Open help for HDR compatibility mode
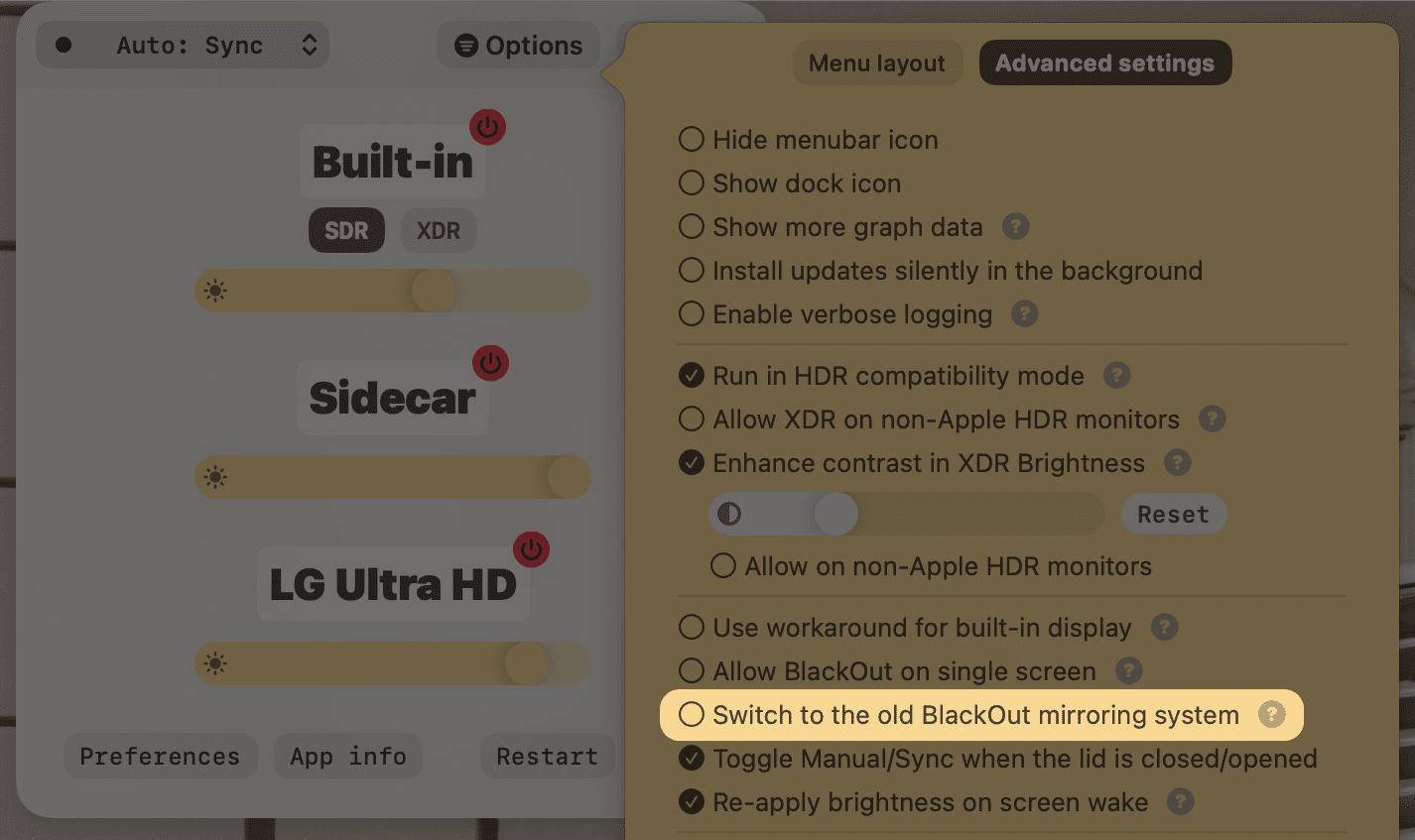 click(1117, 375)
